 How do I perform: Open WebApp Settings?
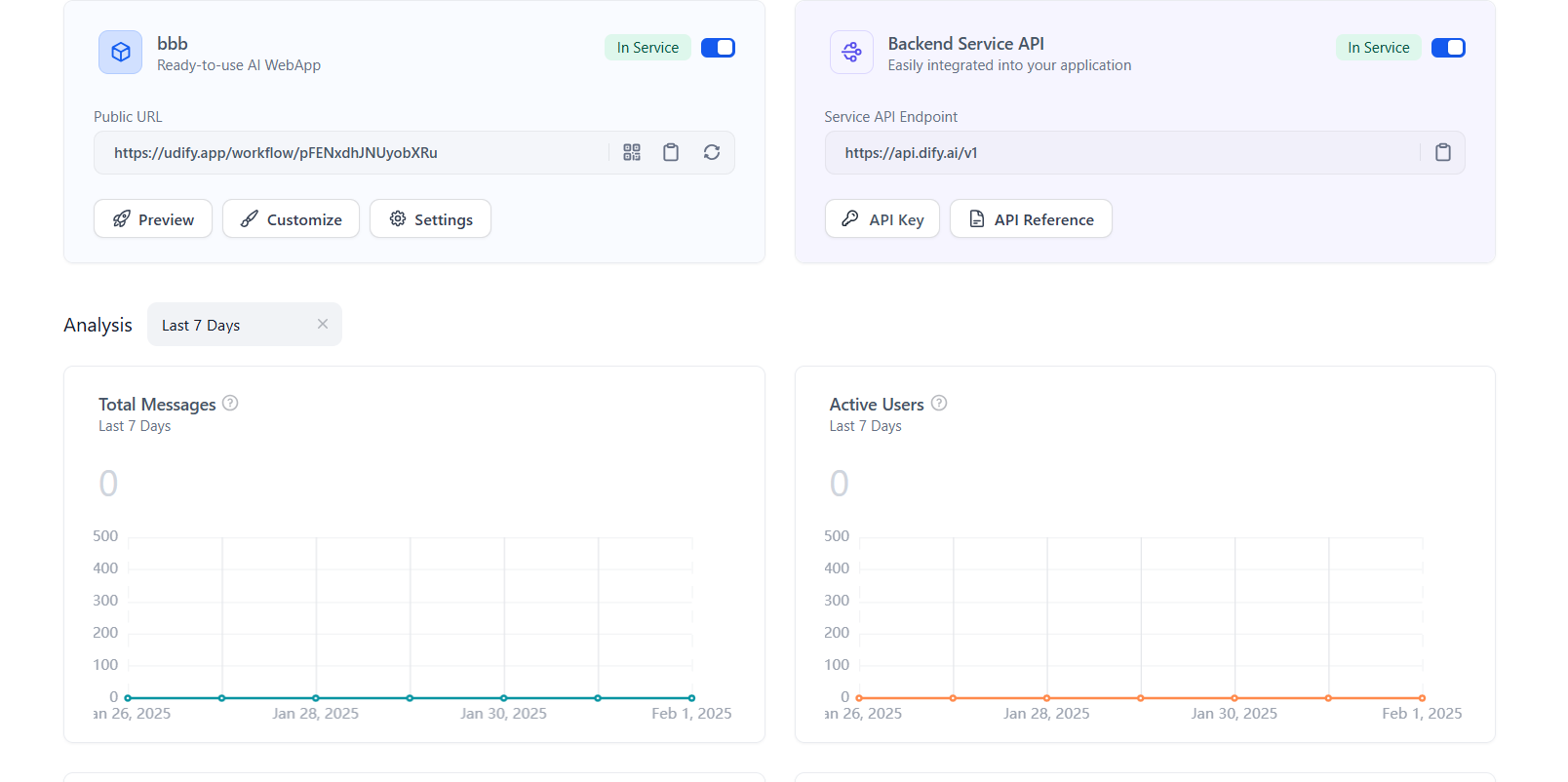click(x=430, y=219)
